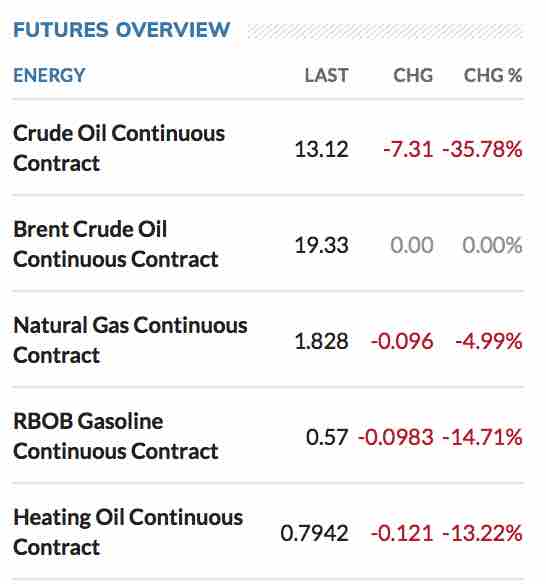546x584 pixels.
Task: Open Natural Gas Continuous Contract
Action: click(130, 340)
